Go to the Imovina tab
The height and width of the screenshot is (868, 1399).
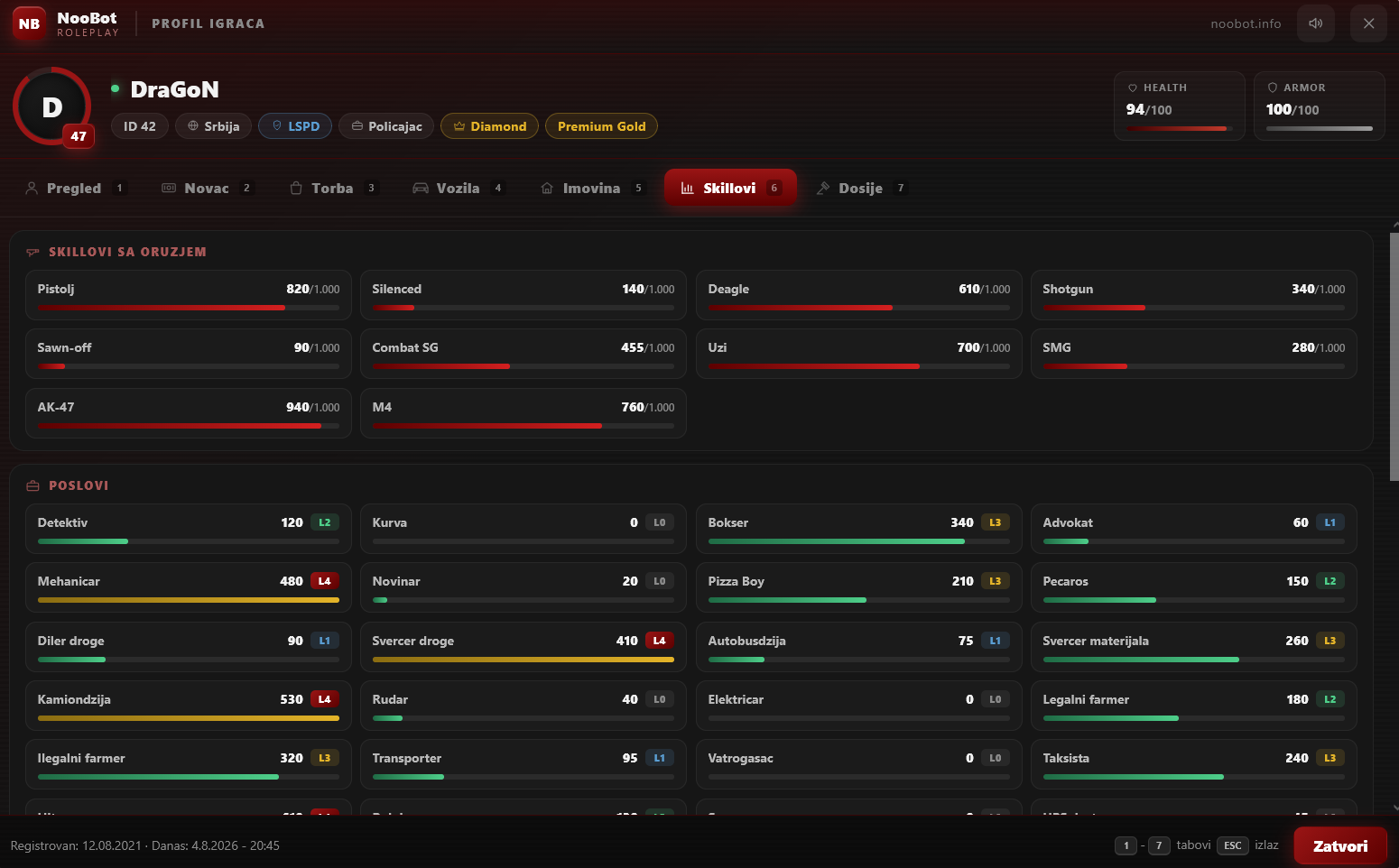tap(591, 188)
